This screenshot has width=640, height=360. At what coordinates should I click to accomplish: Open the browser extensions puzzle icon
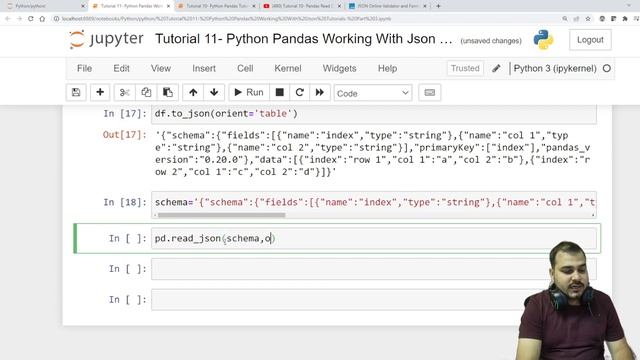point(625,19)
